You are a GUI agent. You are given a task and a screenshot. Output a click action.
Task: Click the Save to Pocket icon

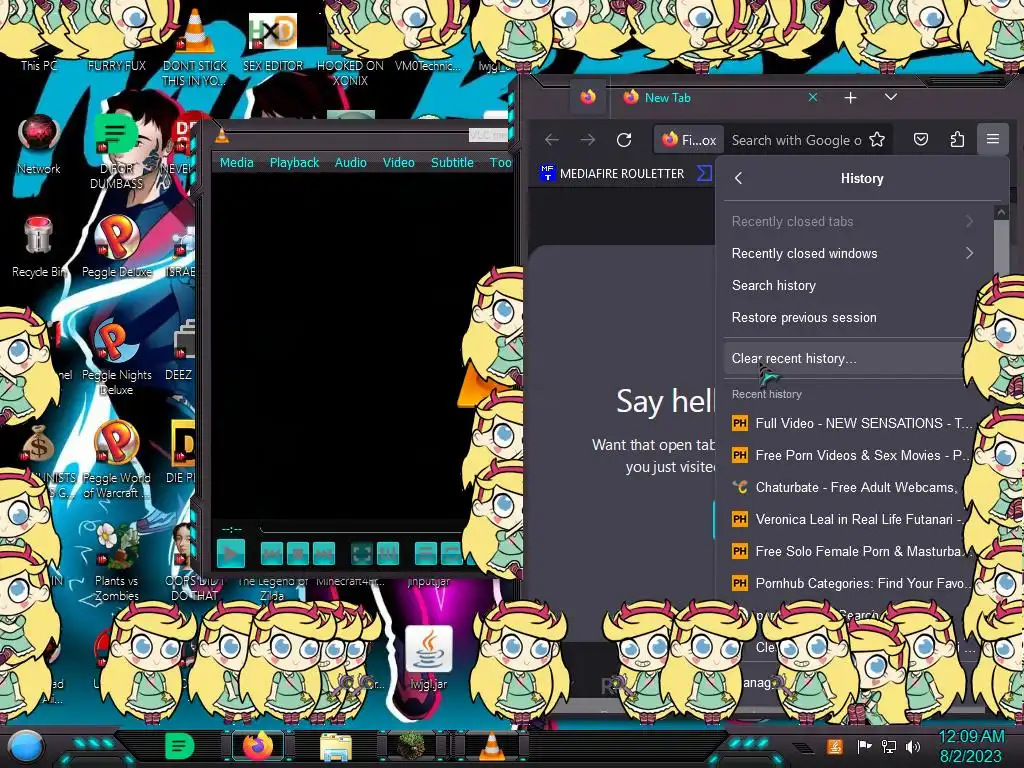tap(921, 140)
